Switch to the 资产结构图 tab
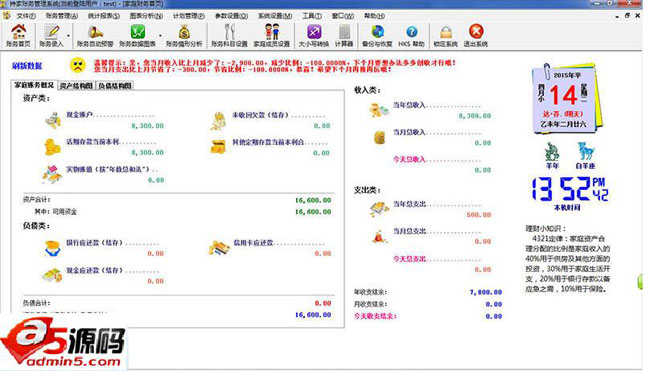Screen dimensions: 650x371 (x=76, y=86)
